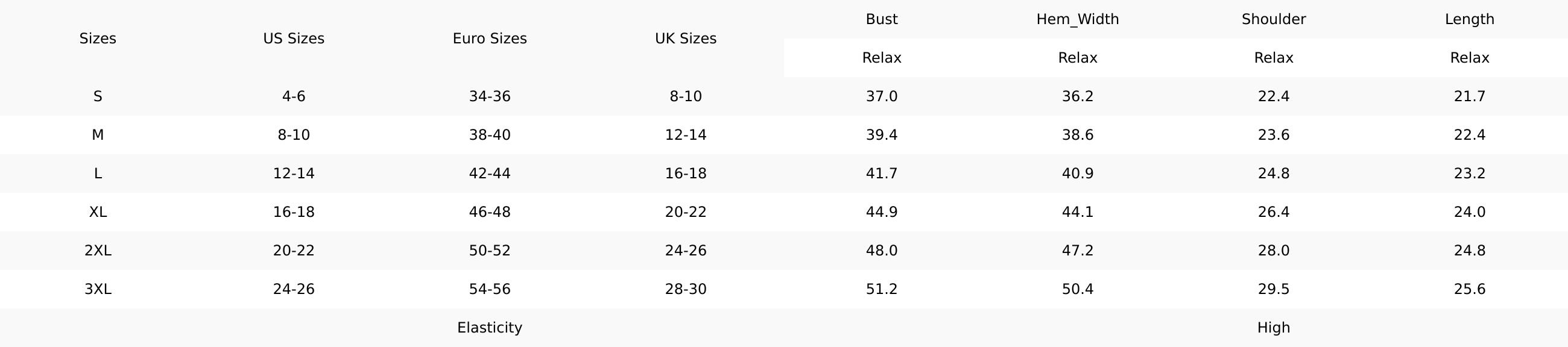The image size is (1568, 347).
Task: Click the UK Sizes header
Action: tap(685, 39)
